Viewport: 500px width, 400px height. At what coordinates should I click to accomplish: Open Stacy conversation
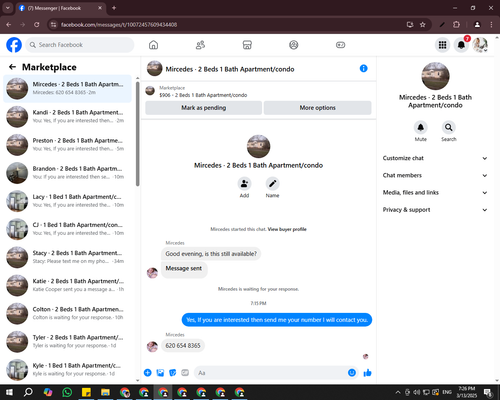click(x=67, y=257)
